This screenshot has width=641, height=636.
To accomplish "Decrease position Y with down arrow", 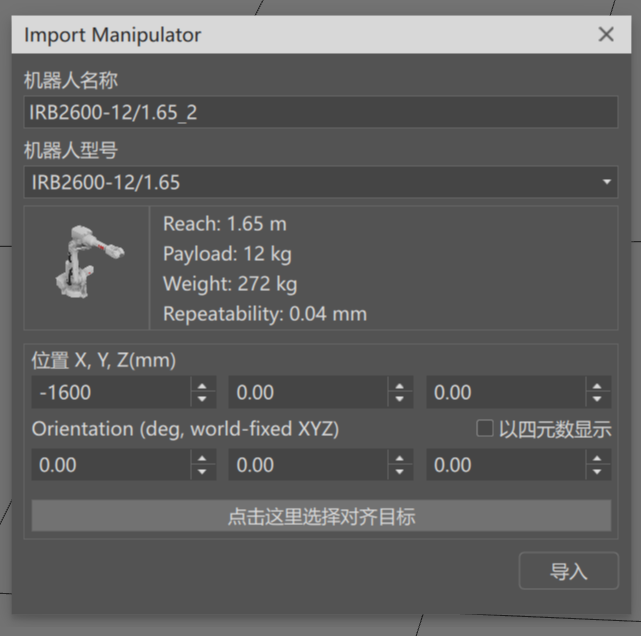I will pos(400,399).
